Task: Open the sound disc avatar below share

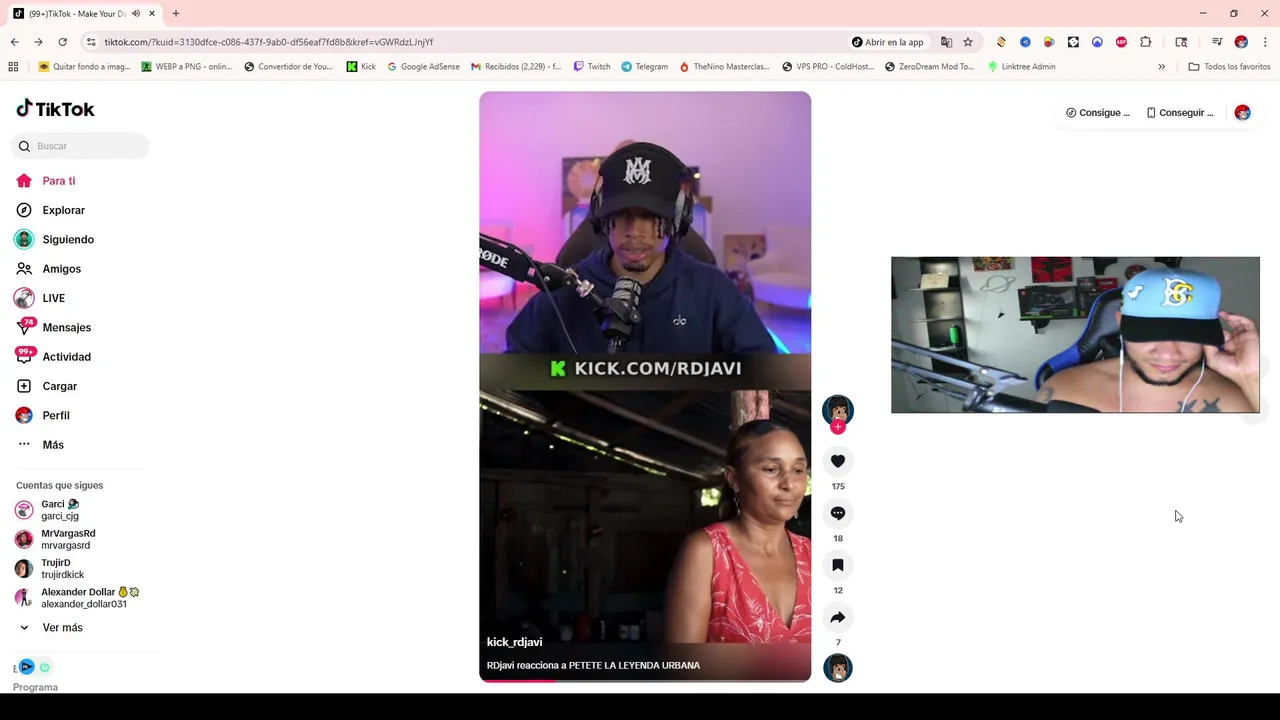Action: point(838,667)
